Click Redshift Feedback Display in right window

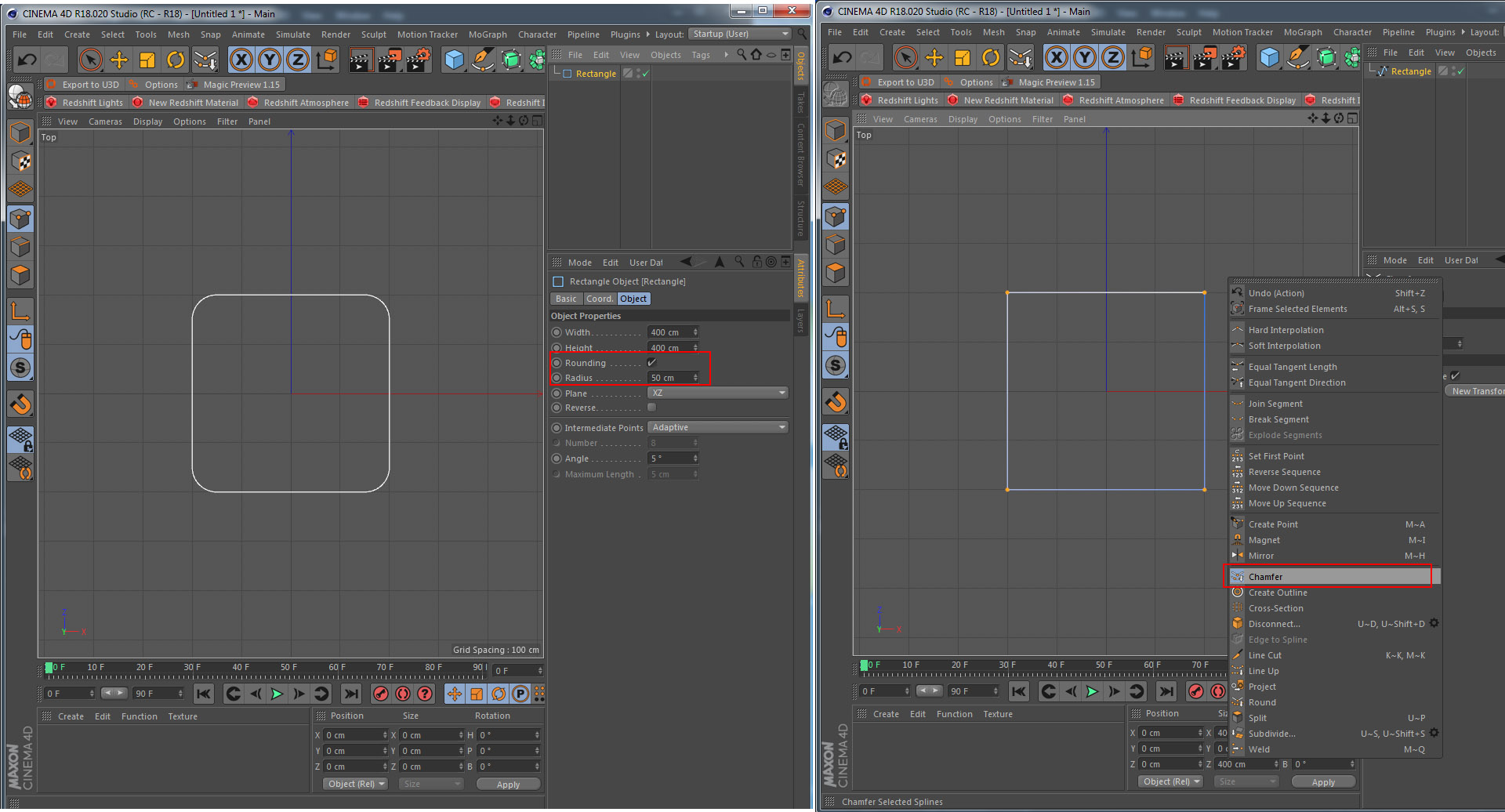pos(1234,100)
